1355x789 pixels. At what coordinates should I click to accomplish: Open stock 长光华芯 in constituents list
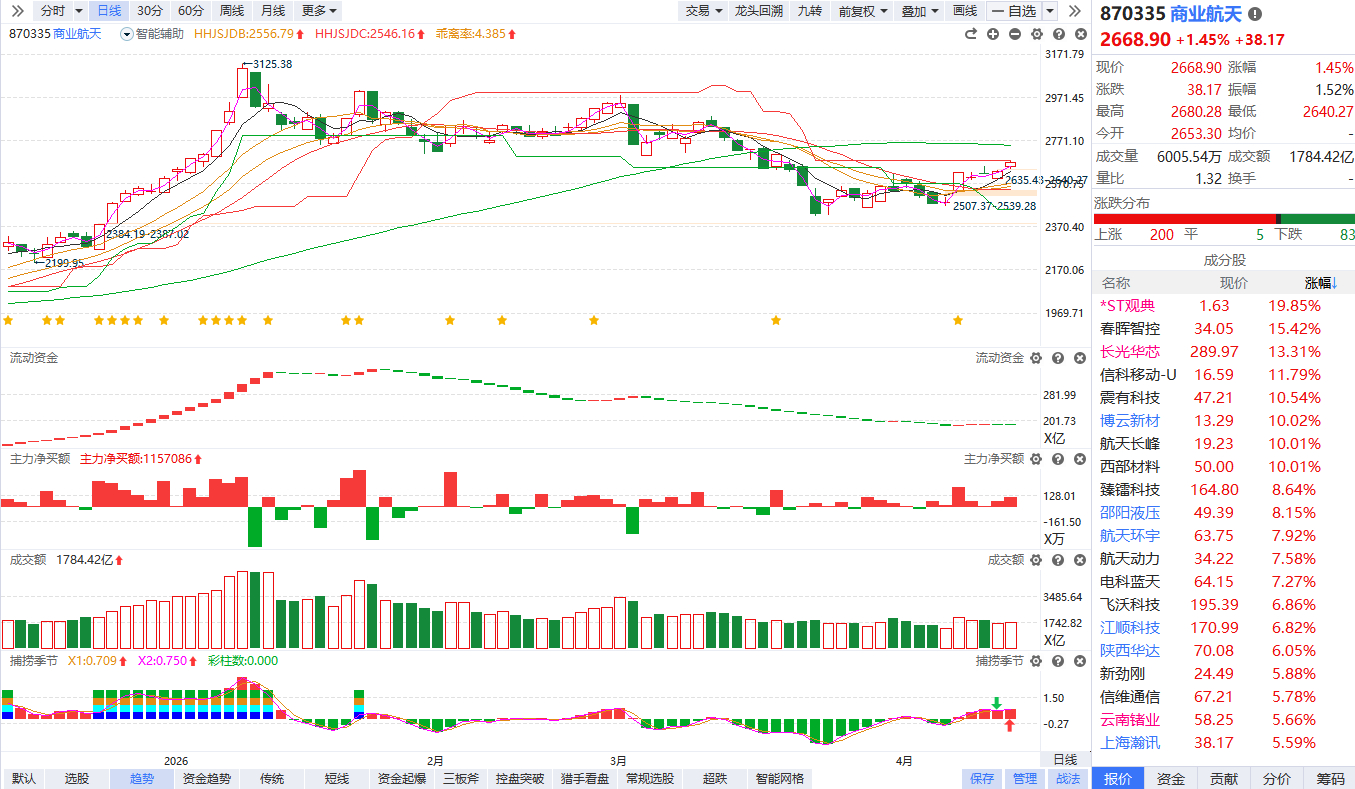pyautogui.click(x=1130, y=352)
